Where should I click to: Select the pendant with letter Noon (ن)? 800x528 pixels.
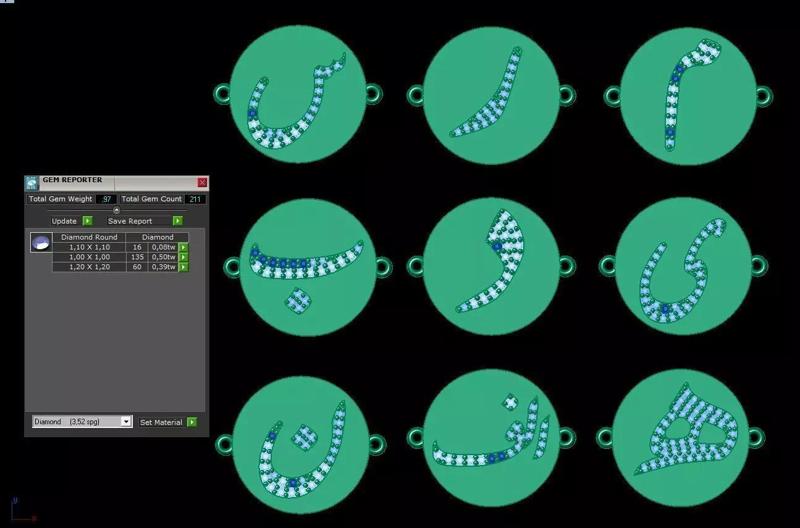pos(301,445)
